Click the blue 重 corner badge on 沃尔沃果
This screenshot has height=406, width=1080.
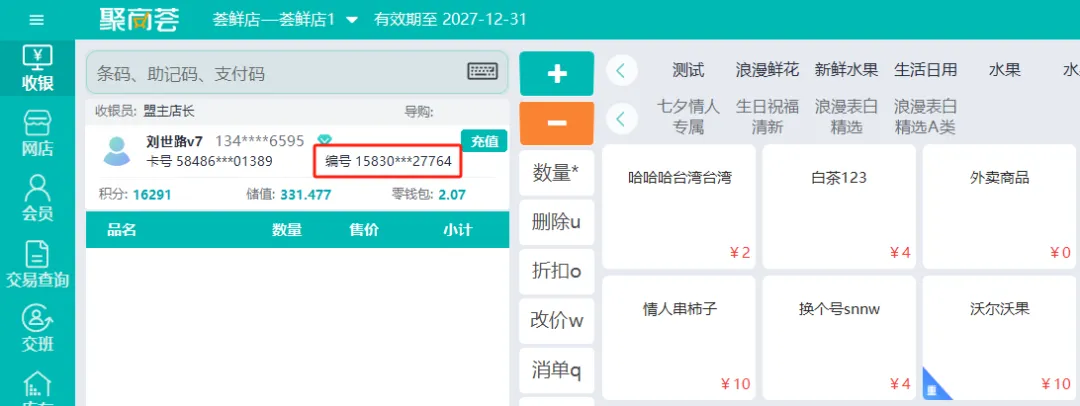(933, 389)
